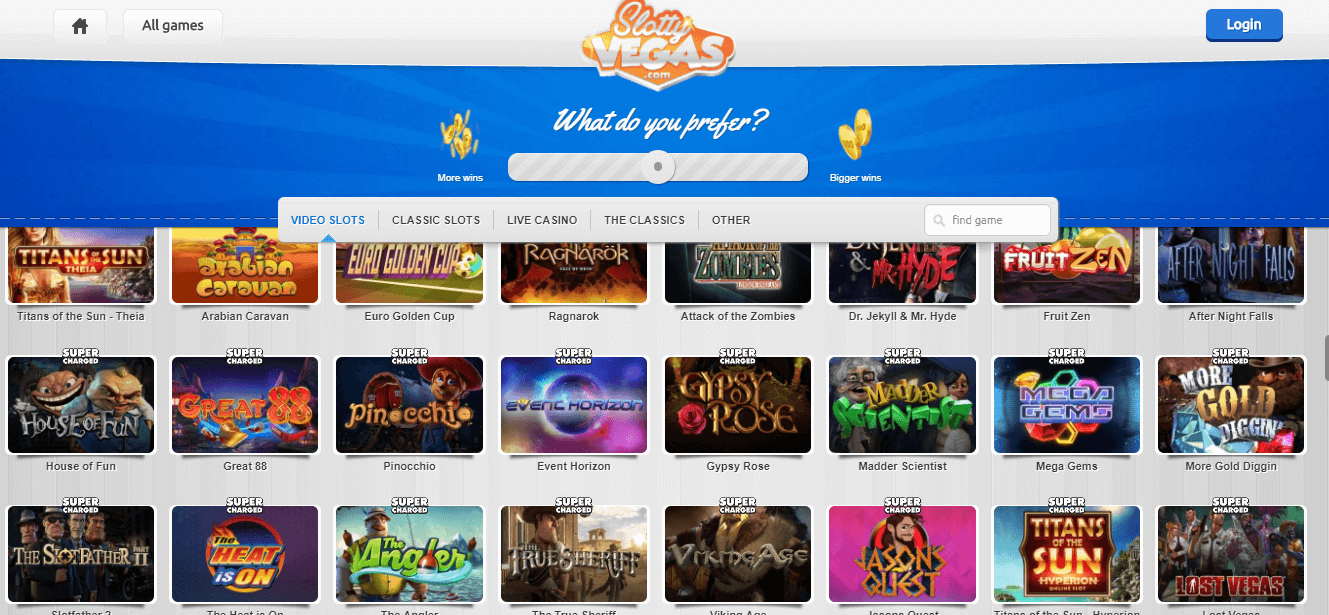Click the preference slider handle

[x=658, y=167]
